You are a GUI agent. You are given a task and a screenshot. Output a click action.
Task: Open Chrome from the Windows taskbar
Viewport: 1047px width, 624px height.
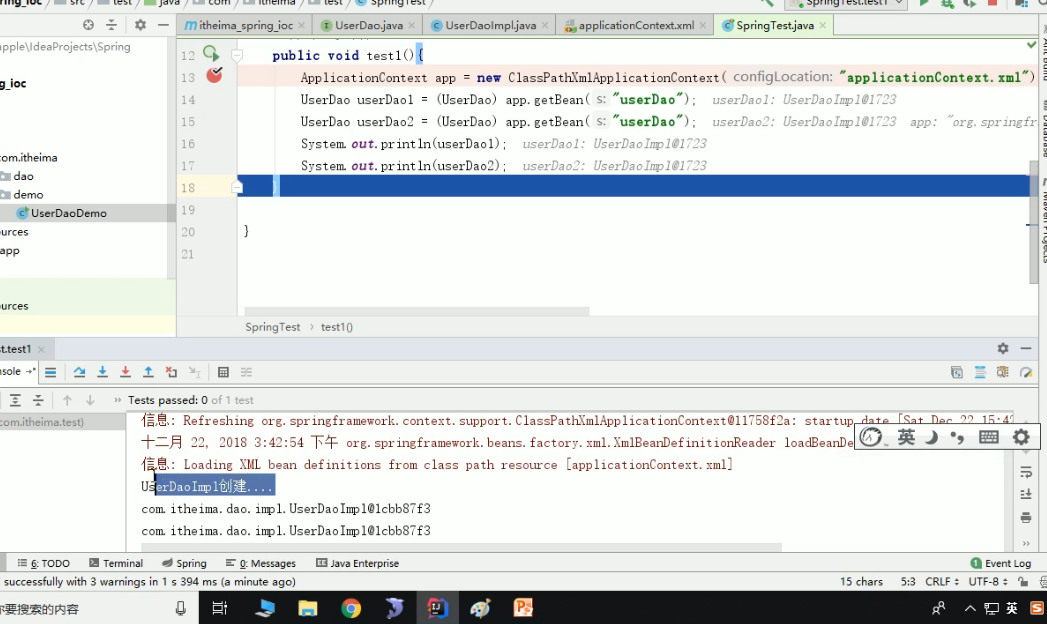pos(351,608)
